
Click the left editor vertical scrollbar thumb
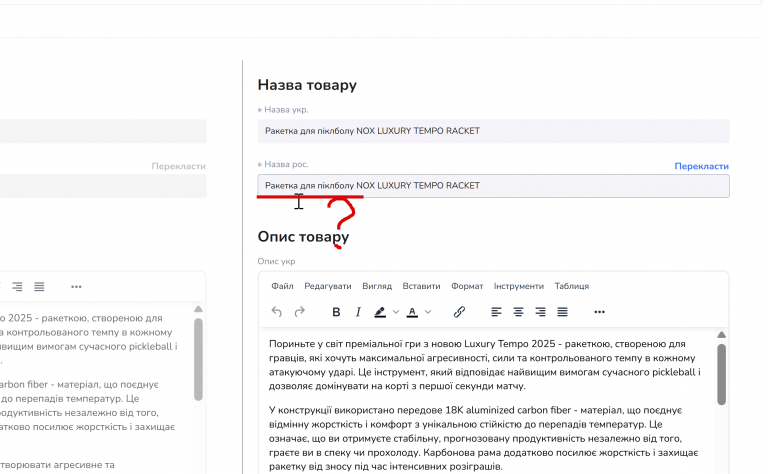[x=198, y=360]
